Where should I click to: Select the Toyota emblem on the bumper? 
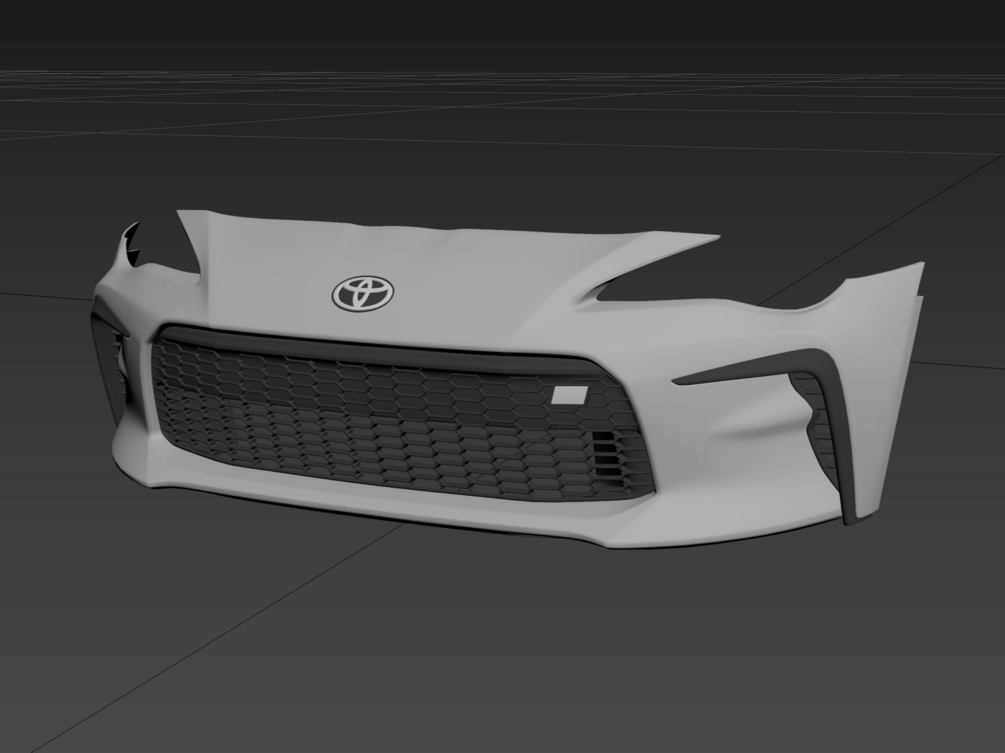coord(363,294)
